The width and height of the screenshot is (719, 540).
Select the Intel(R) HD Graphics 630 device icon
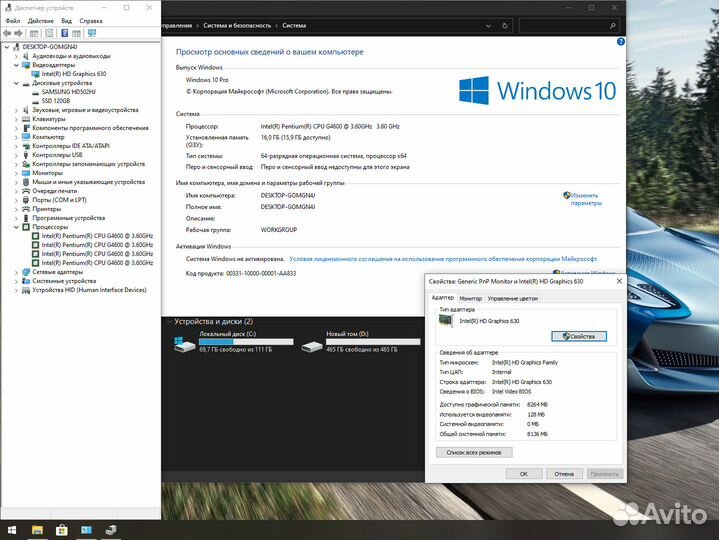pos(35,74)
